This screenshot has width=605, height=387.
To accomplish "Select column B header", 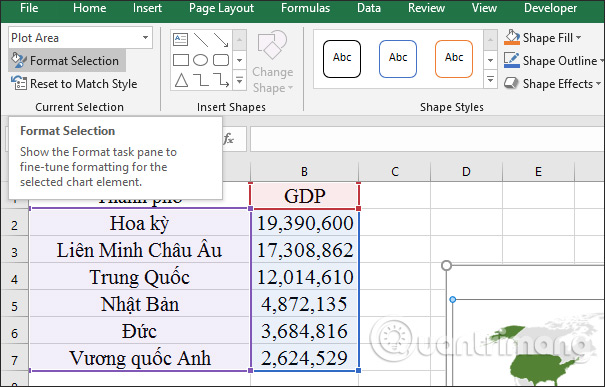I will [304, 171].
